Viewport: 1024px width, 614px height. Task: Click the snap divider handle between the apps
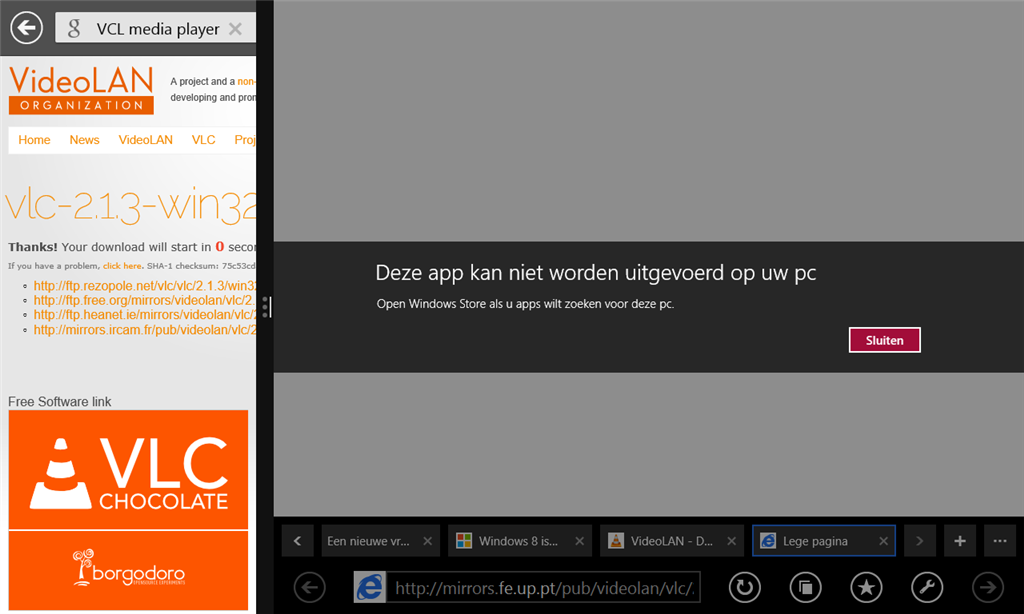[265, 307]
